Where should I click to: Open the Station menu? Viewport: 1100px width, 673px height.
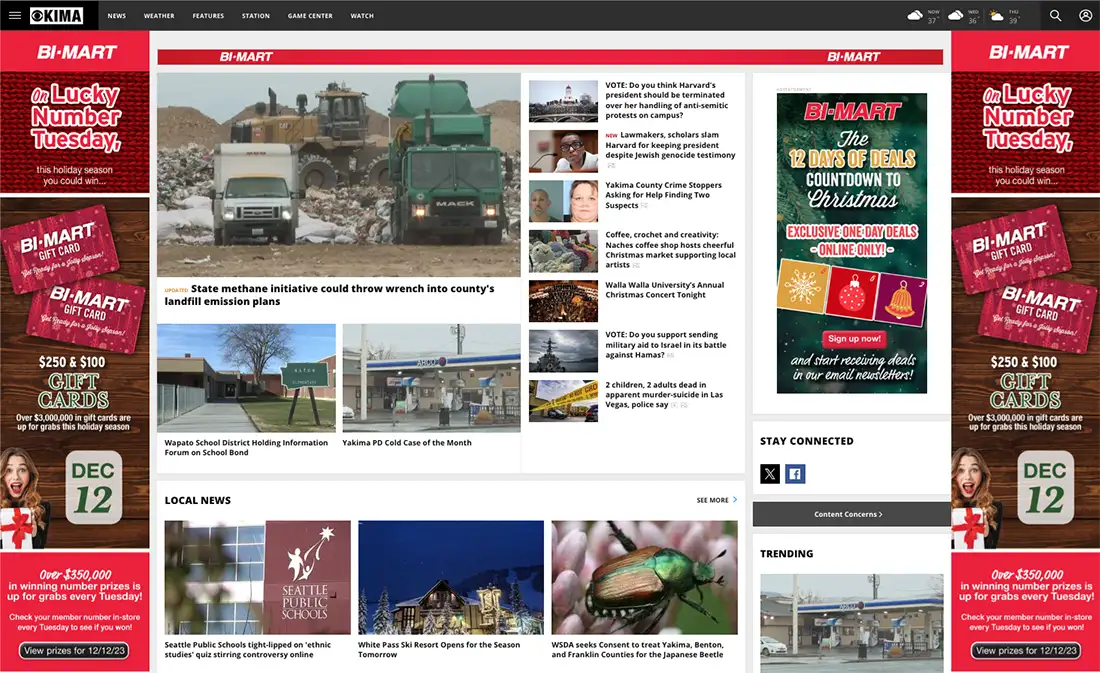coord(256,15)
